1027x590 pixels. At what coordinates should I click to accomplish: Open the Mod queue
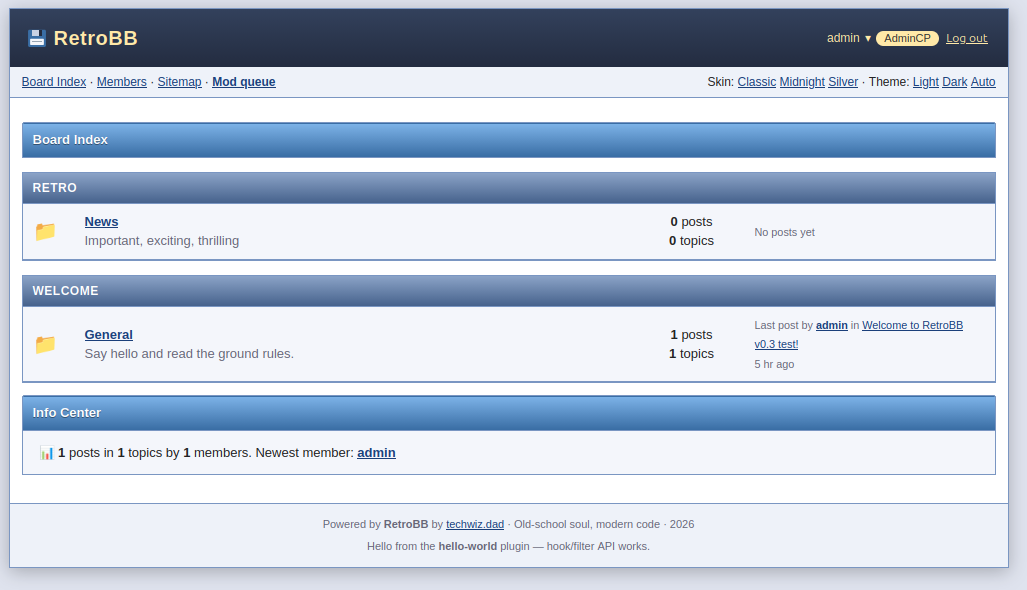(244, 82)
